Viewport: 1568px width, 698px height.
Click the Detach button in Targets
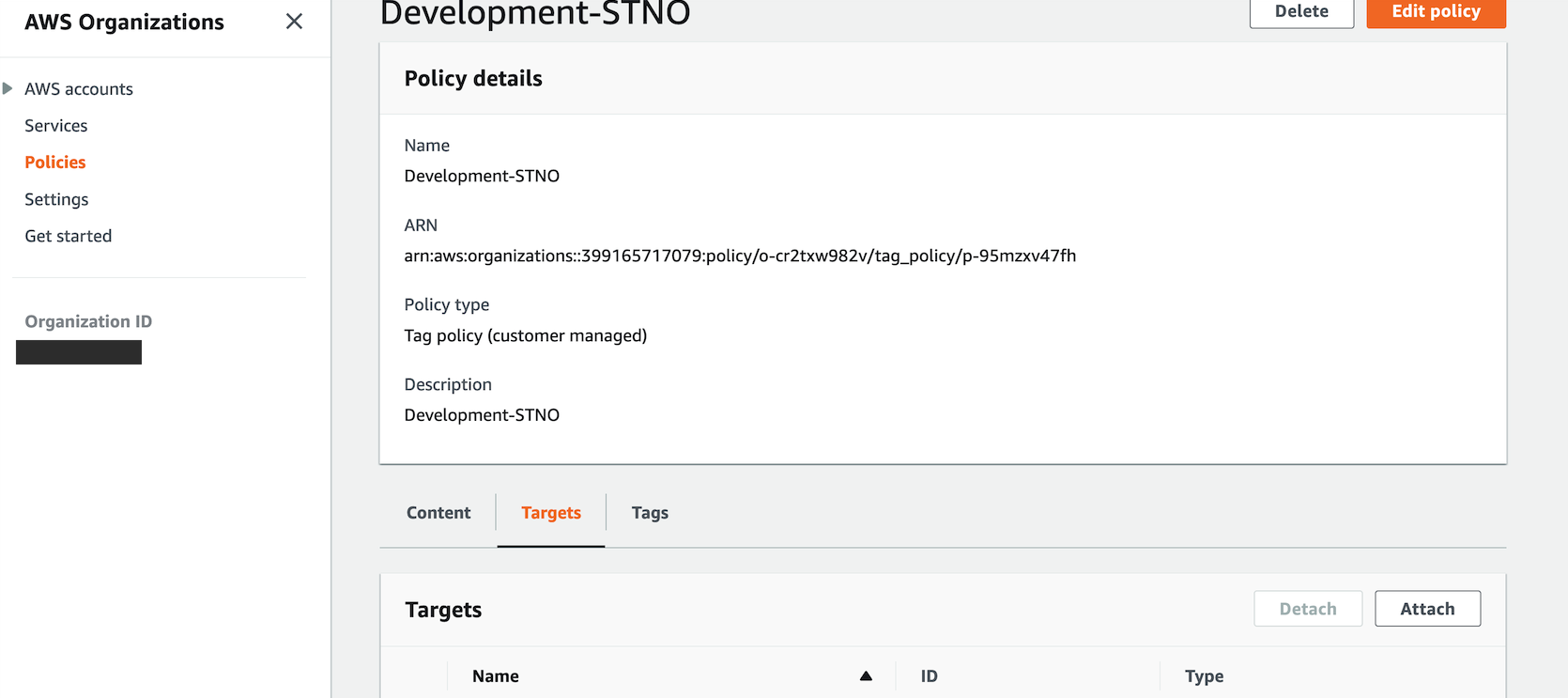tap(1308, 609)
